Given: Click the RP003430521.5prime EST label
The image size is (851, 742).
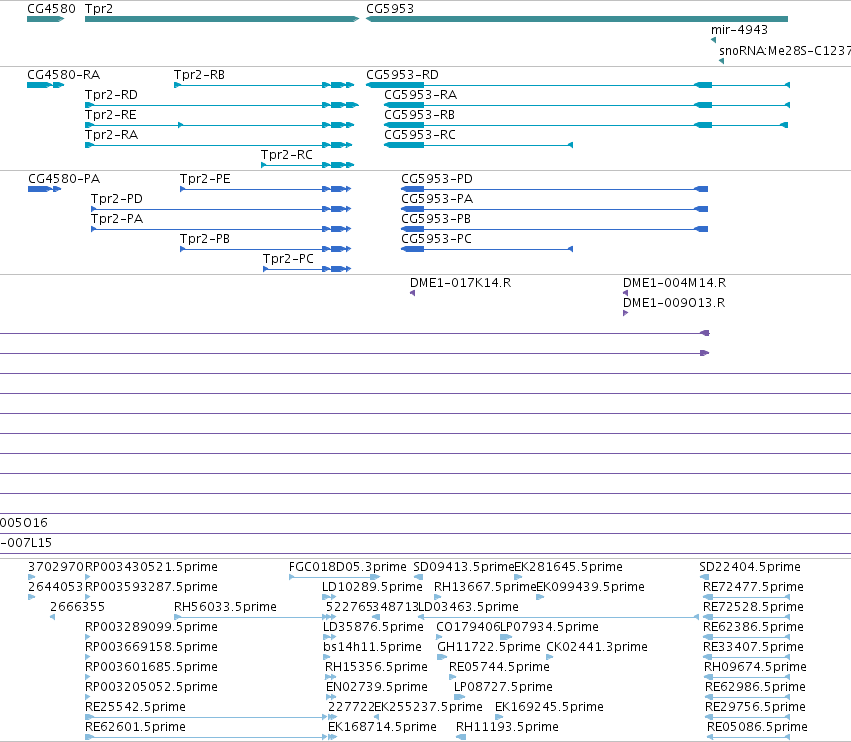Looking at the screenshot, I should (151, 567).
